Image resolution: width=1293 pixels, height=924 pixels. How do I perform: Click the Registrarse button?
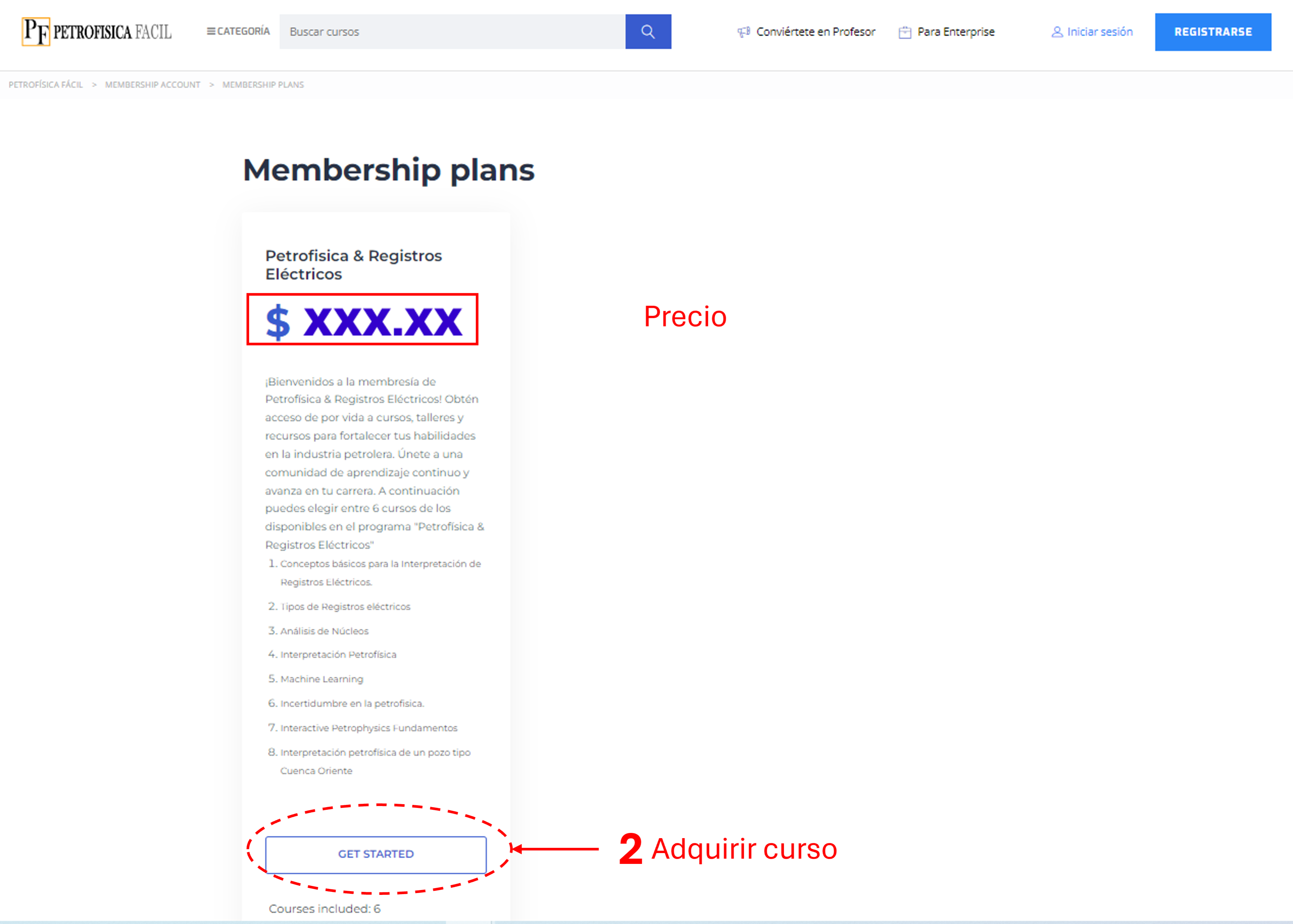click(x=1213, y=32)
